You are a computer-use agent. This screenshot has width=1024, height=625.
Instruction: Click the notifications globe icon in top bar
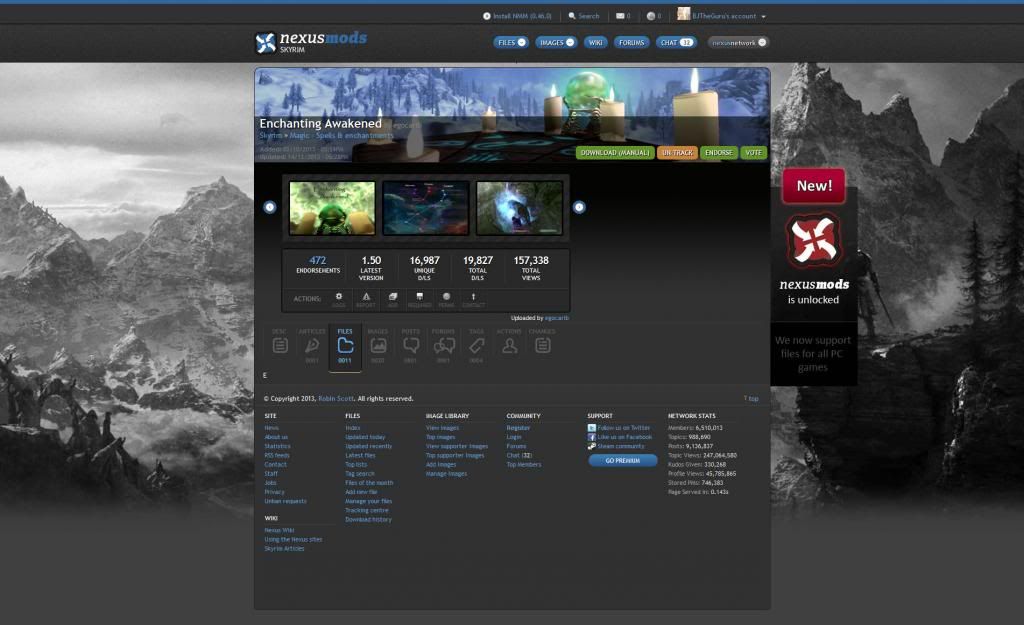[x=650, y=16]
